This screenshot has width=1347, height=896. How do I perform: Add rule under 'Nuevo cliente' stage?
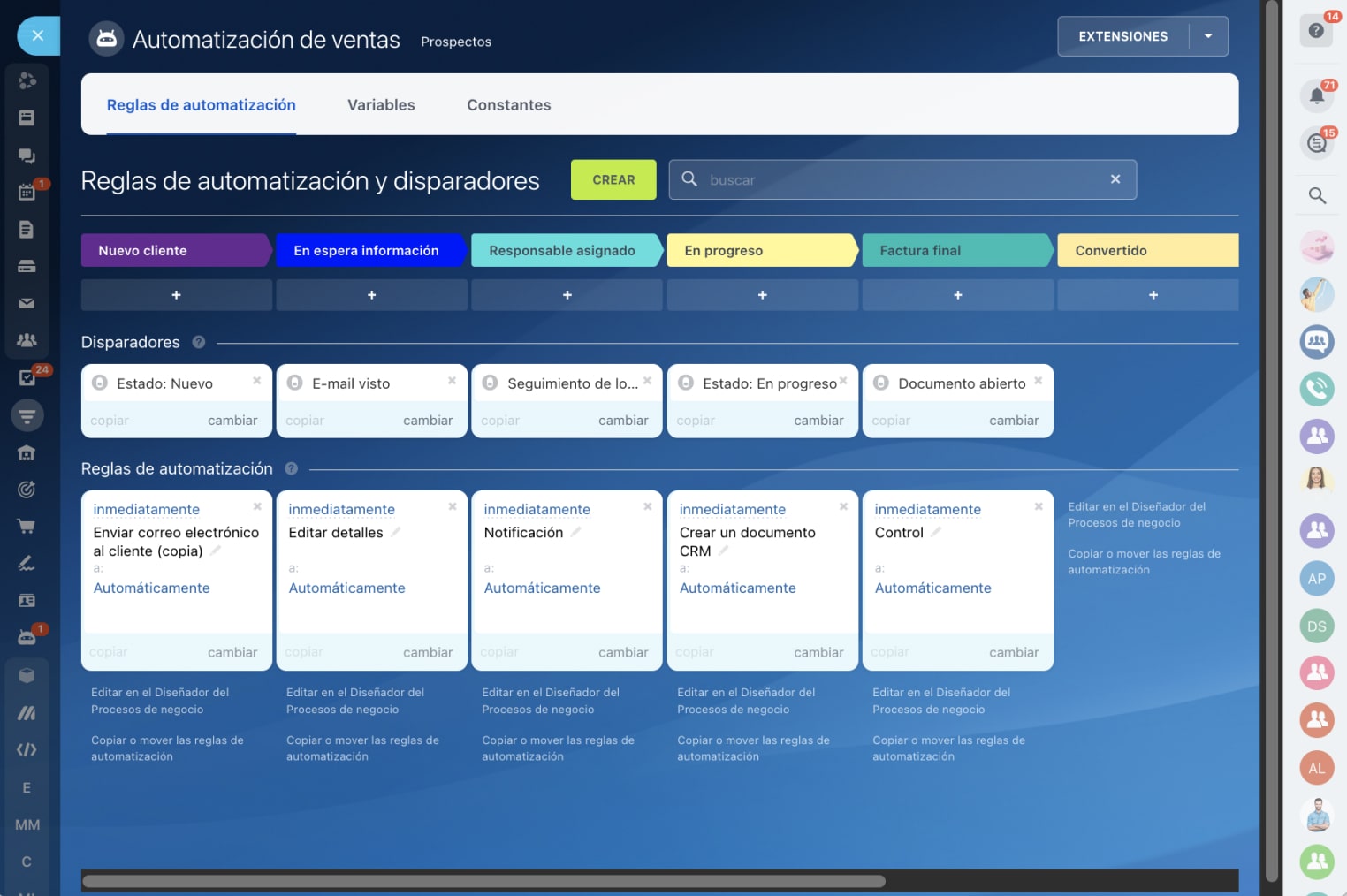(176, 295)
